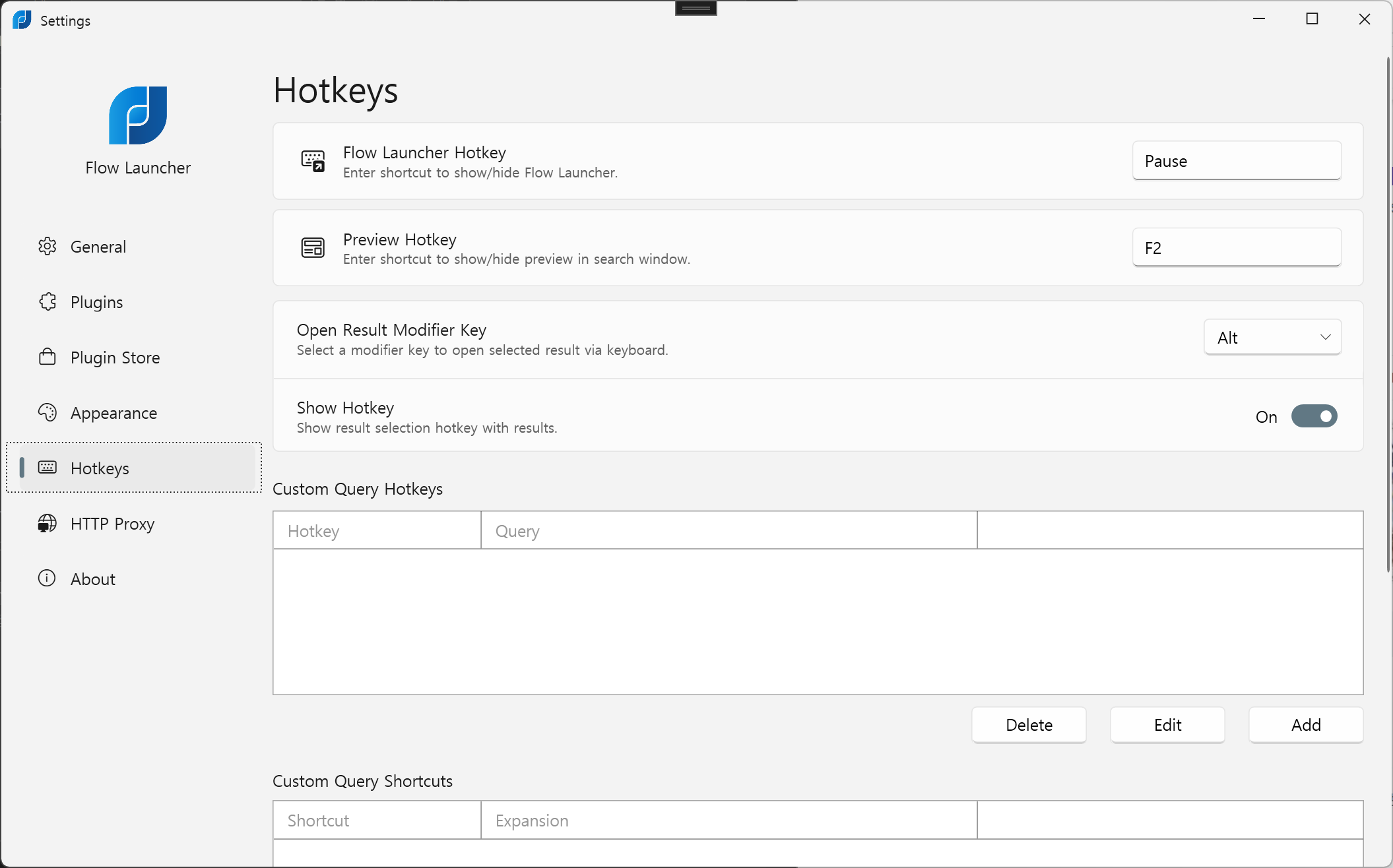Click the Plugin Store shopping bag icon
This screenshot has height=868, width=1393.
pos(47,357)
